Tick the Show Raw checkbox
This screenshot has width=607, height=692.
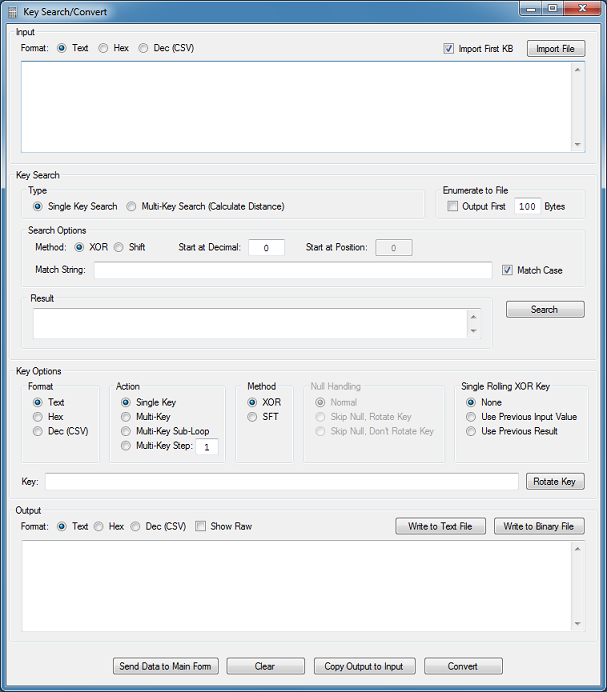(x=201, y=526)
